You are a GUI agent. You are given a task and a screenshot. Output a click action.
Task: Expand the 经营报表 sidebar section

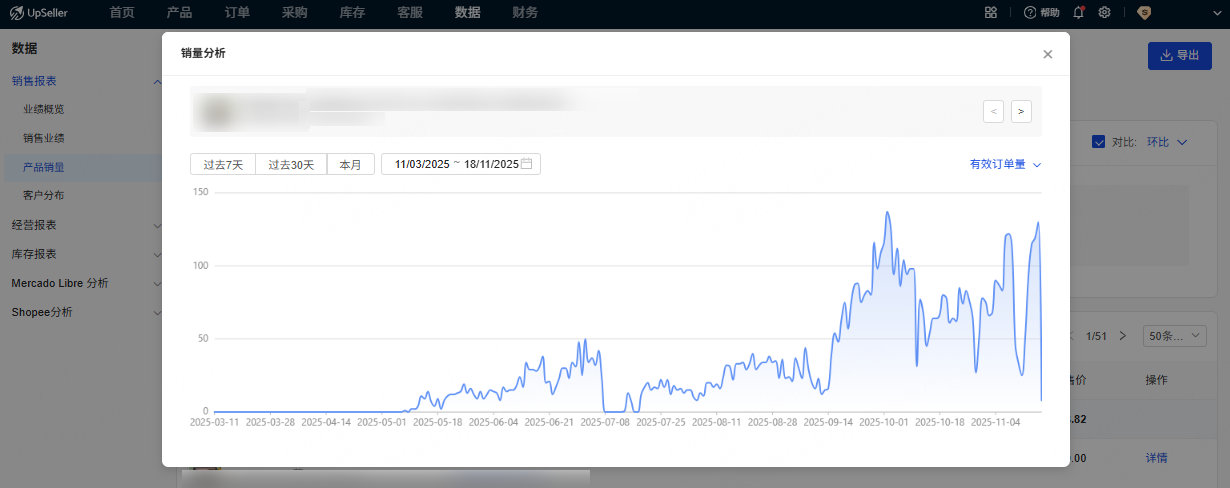point(82,225)
